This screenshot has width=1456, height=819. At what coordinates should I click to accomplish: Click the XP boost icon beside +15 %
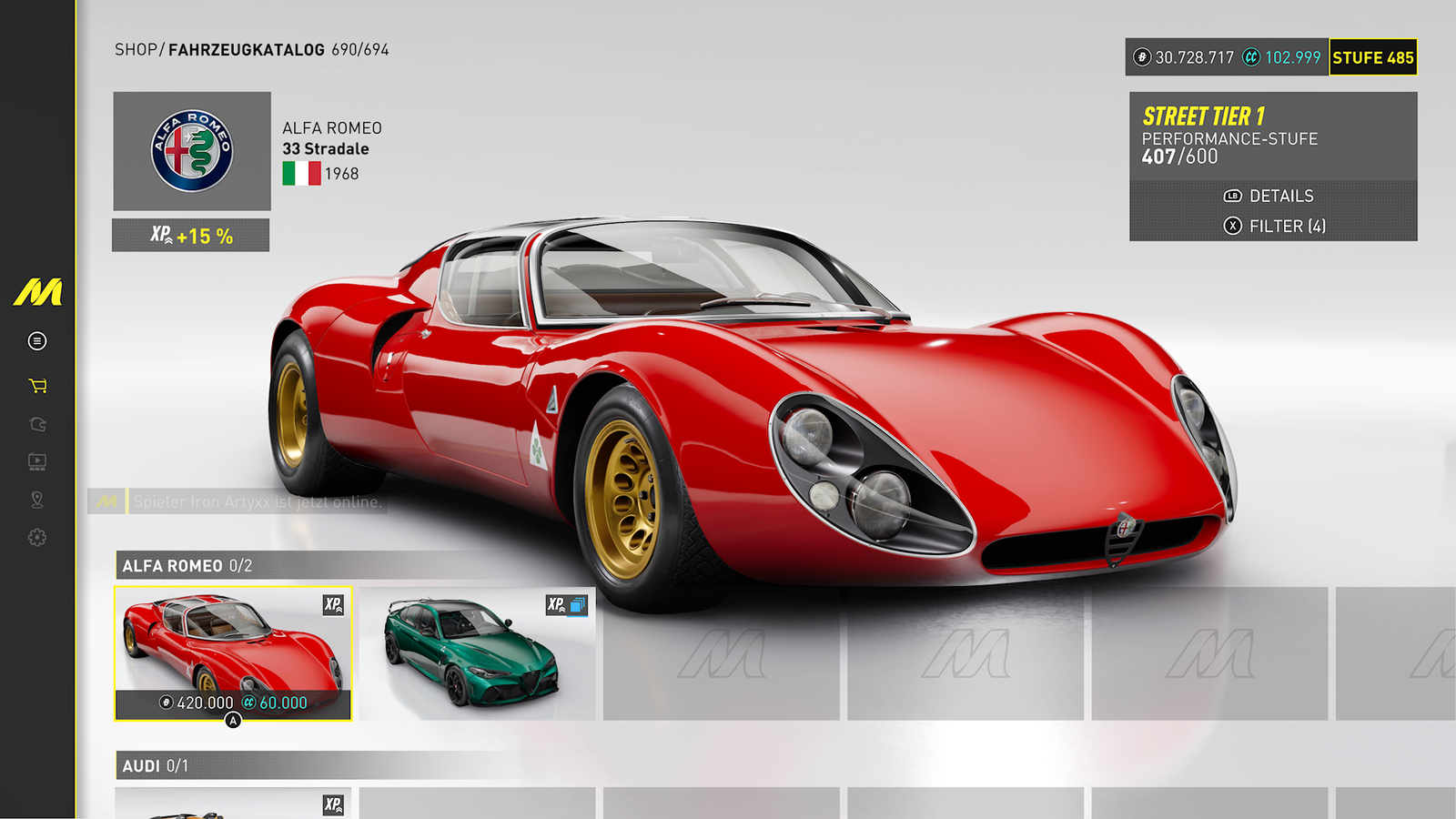point(161,235)
